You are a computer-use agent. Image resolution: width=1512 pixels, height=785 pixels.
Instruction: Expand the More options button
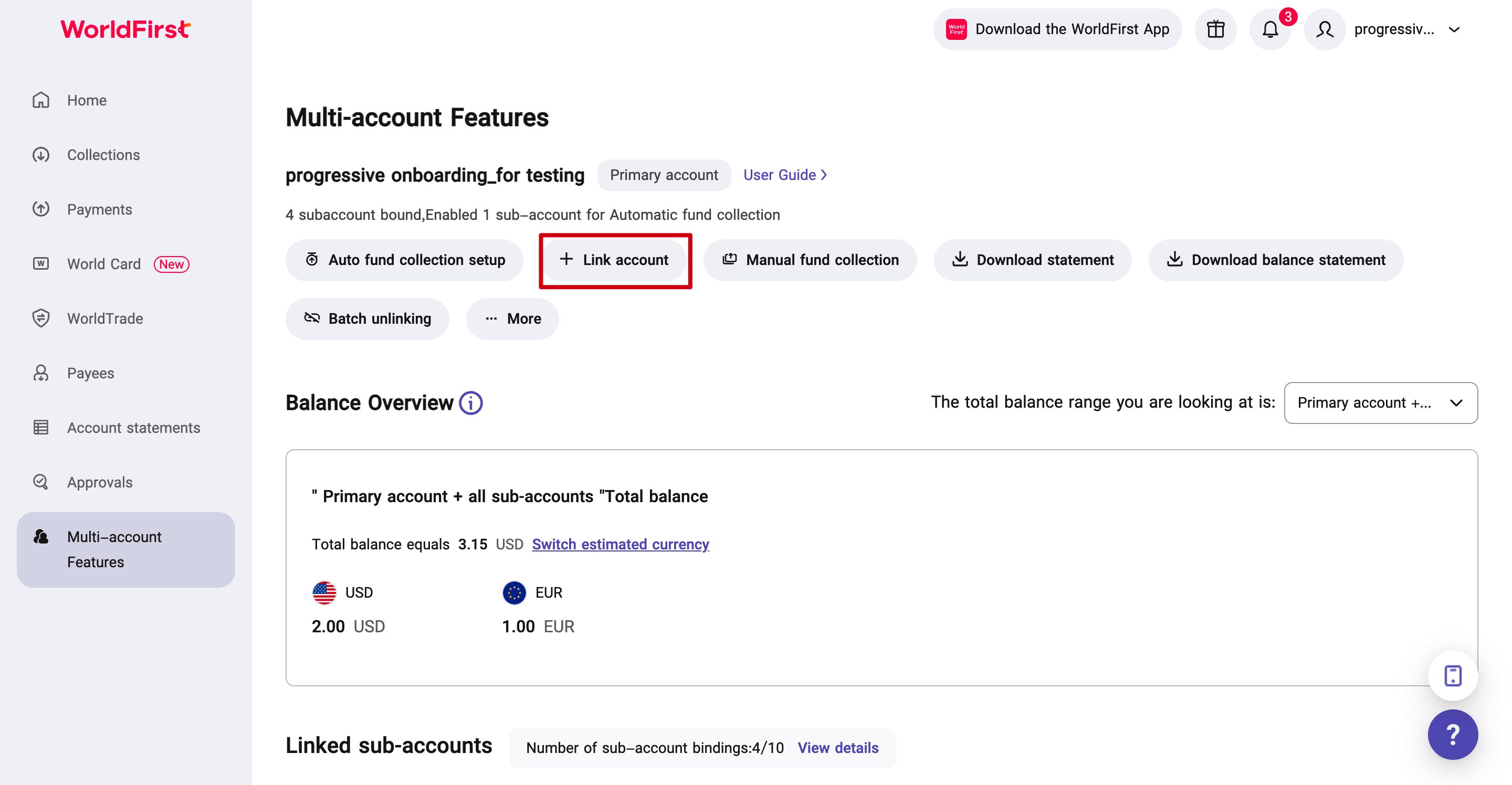(512, 319)
